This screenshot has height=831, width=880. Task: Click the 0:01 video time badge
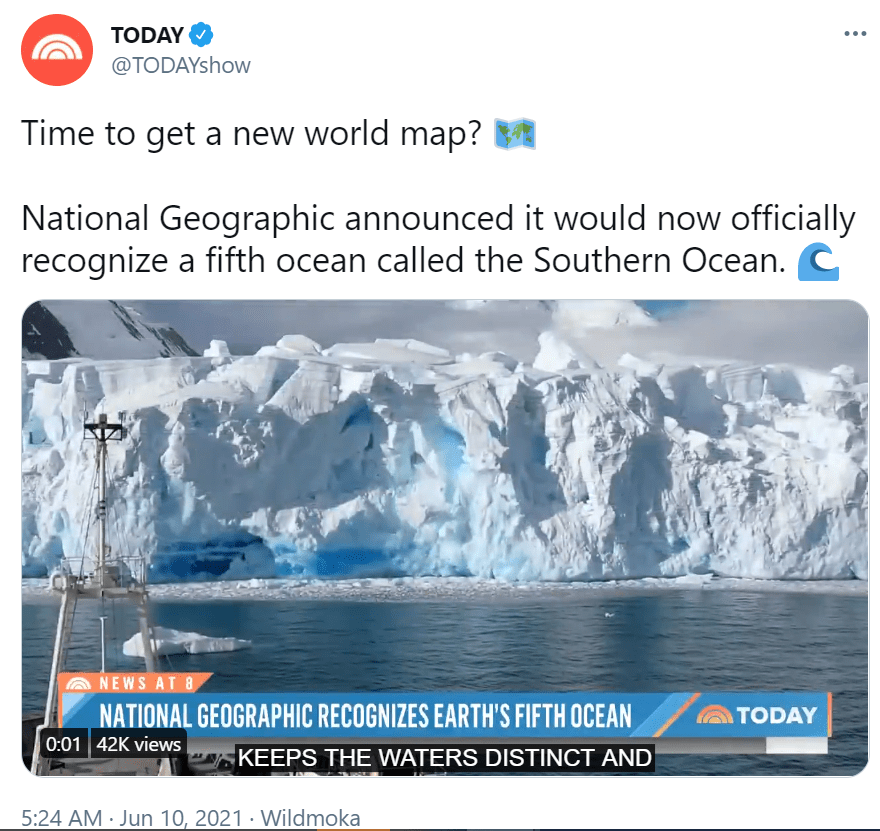click(x=63, y=744)
